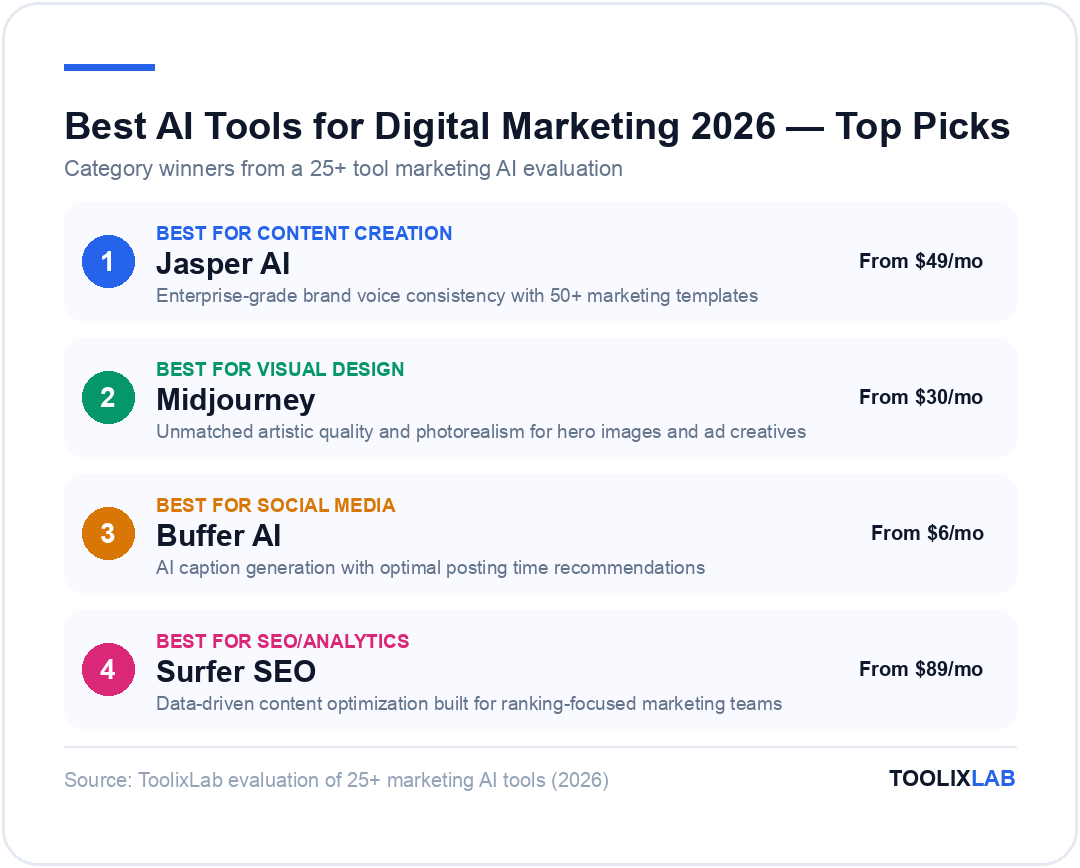1080x868 pixels.
Task: Click the 'From $30/mo' price
Action: pos(921,397)
